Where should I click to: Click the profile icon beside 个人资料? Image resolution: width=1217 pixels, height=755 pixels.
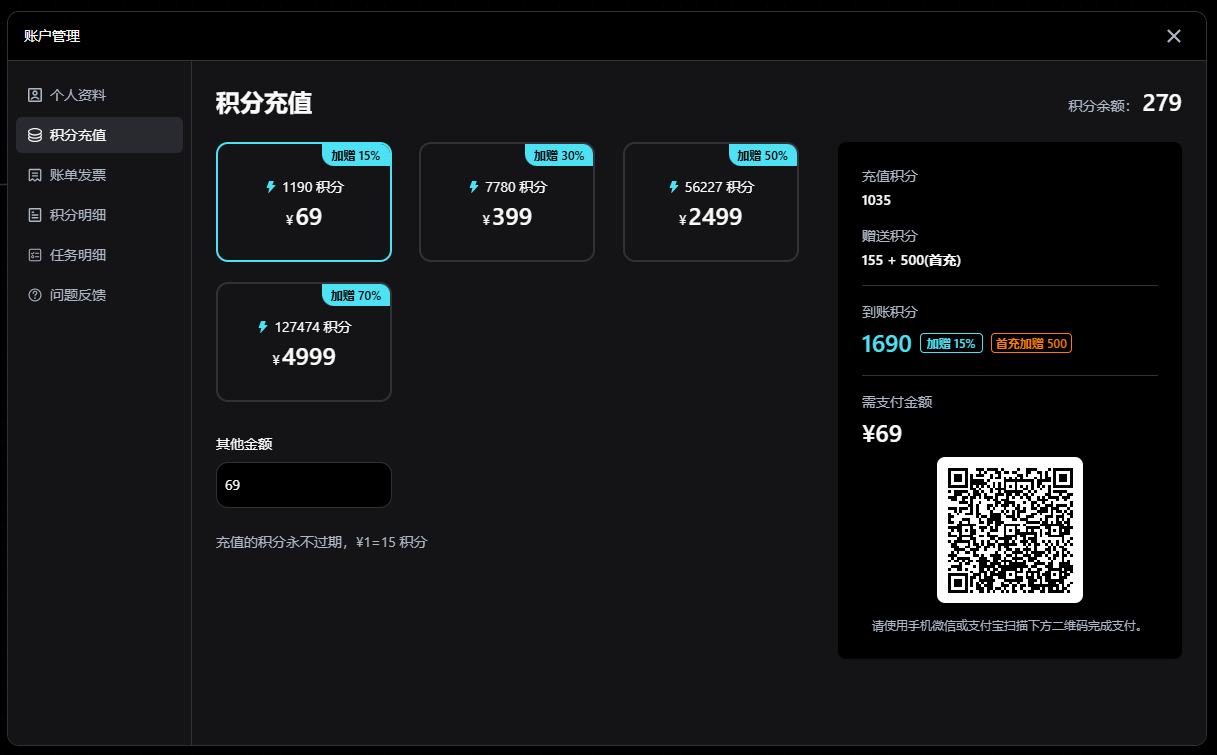click(x=35, y=95)
